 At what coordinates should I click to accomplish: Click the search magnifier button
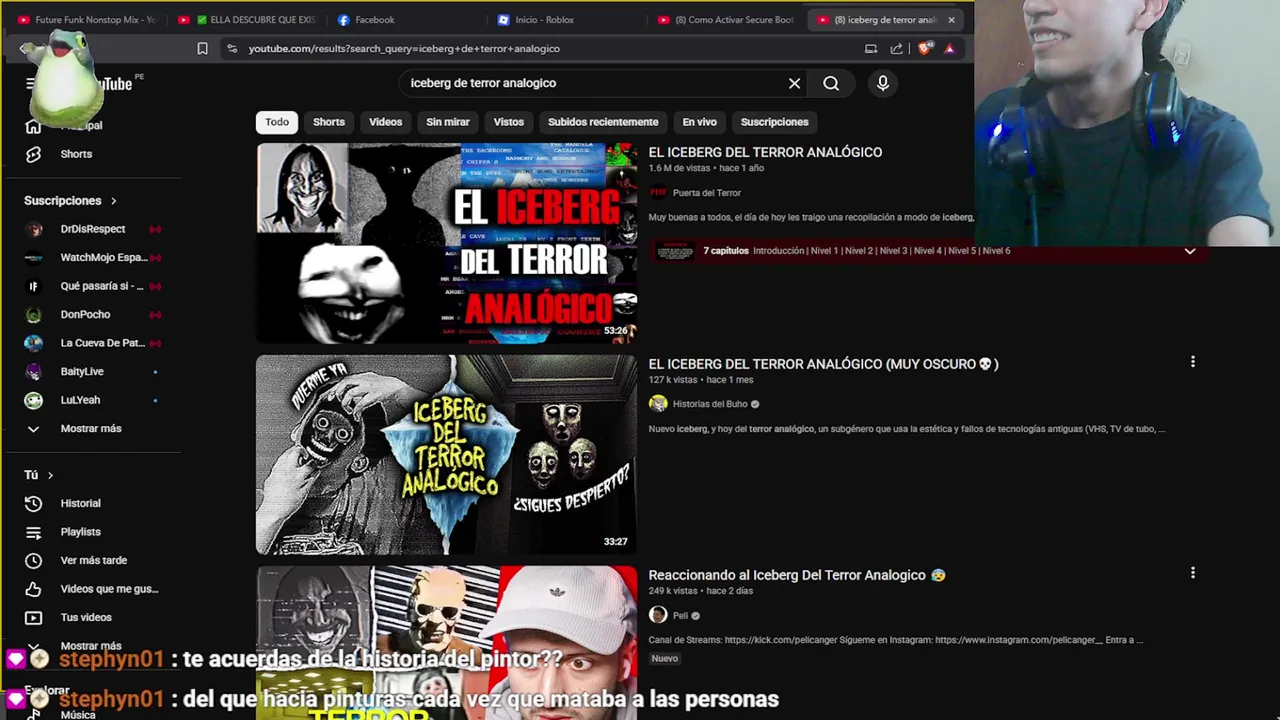click(x=831, y=83)
